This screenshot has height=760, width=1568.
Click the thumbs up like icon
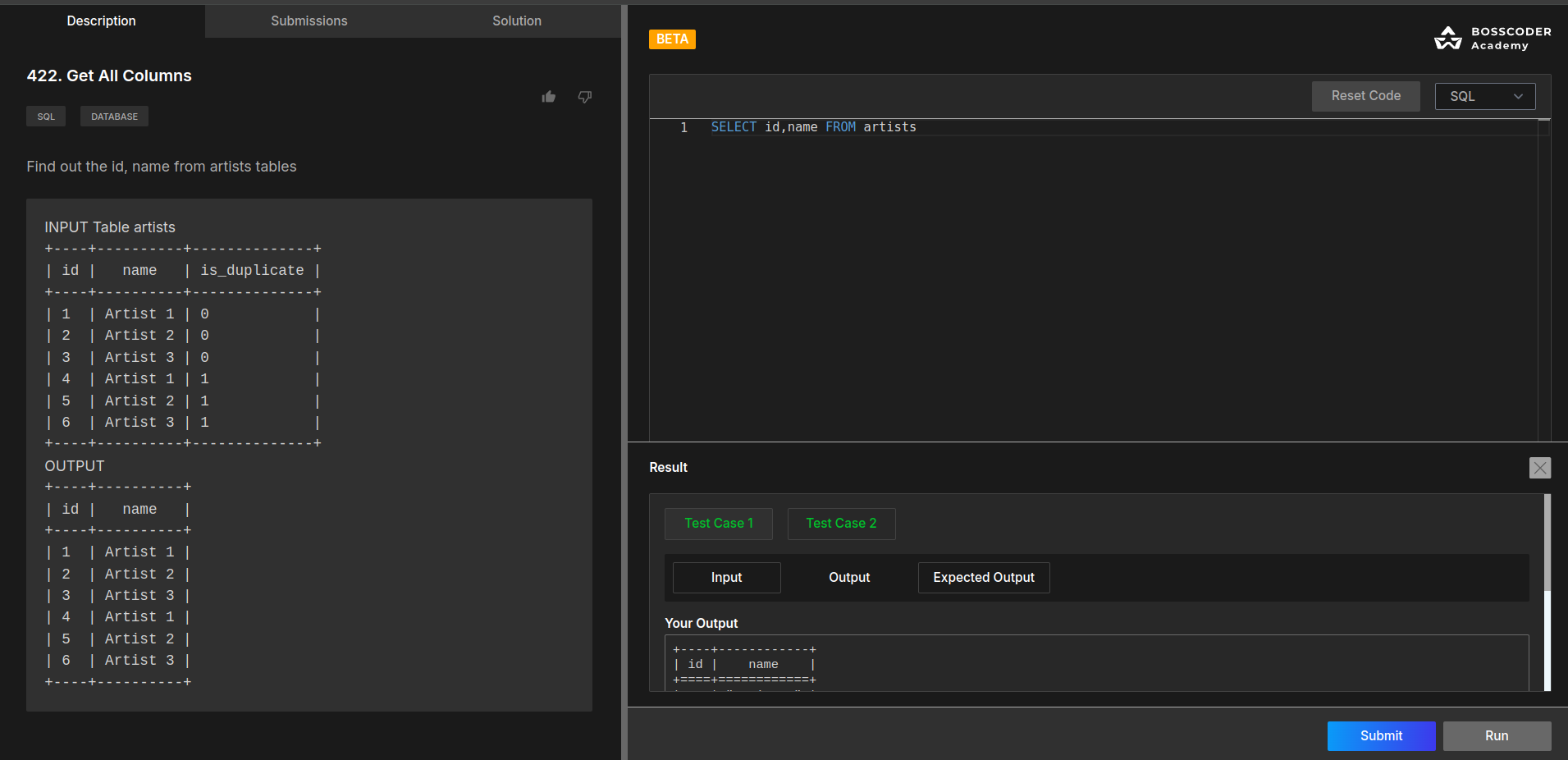549,97
